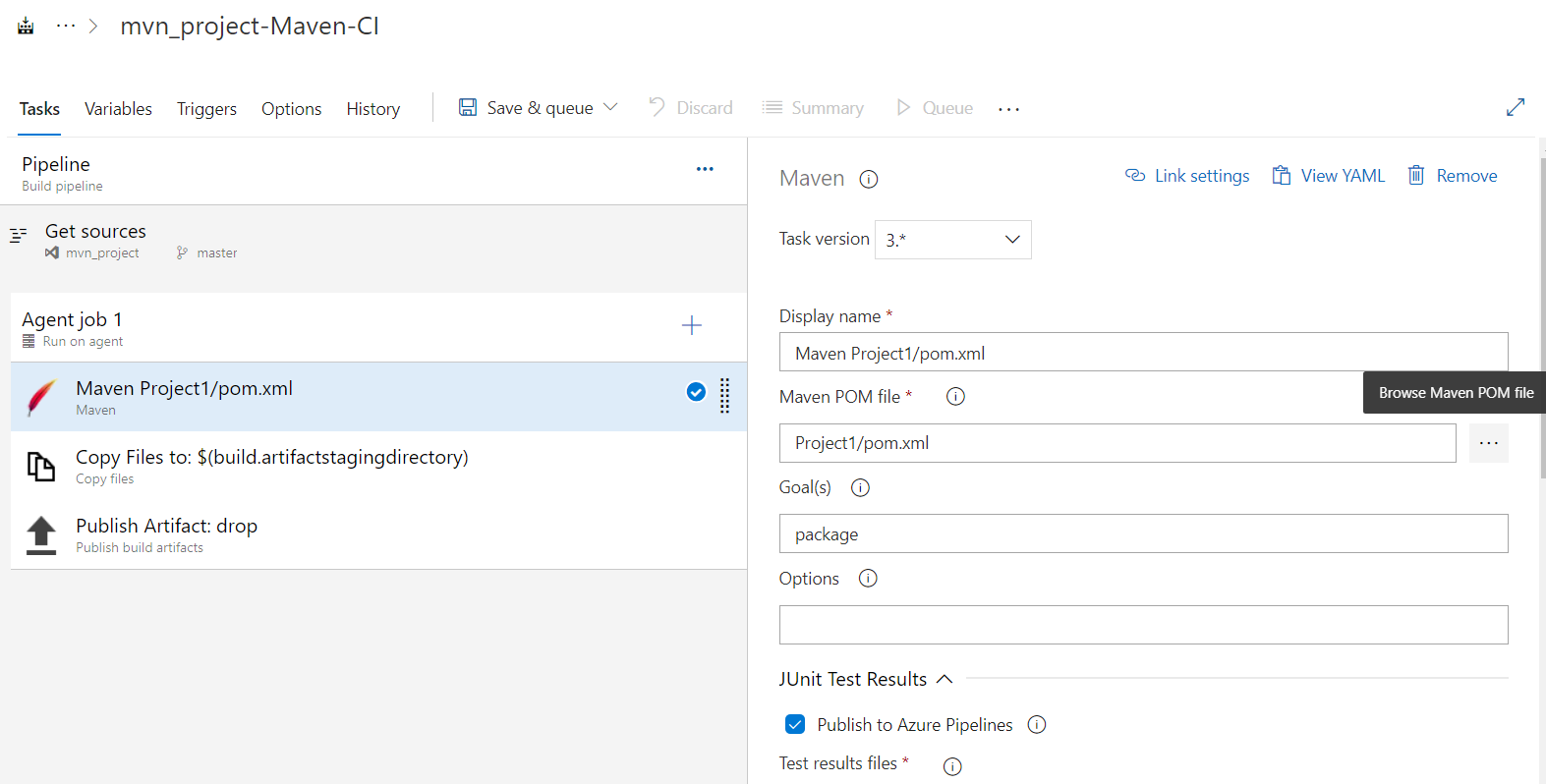Viewport: 1546px width, 784px height.
Task: Toggle full screen expand icon
Action: [1516, 107]
